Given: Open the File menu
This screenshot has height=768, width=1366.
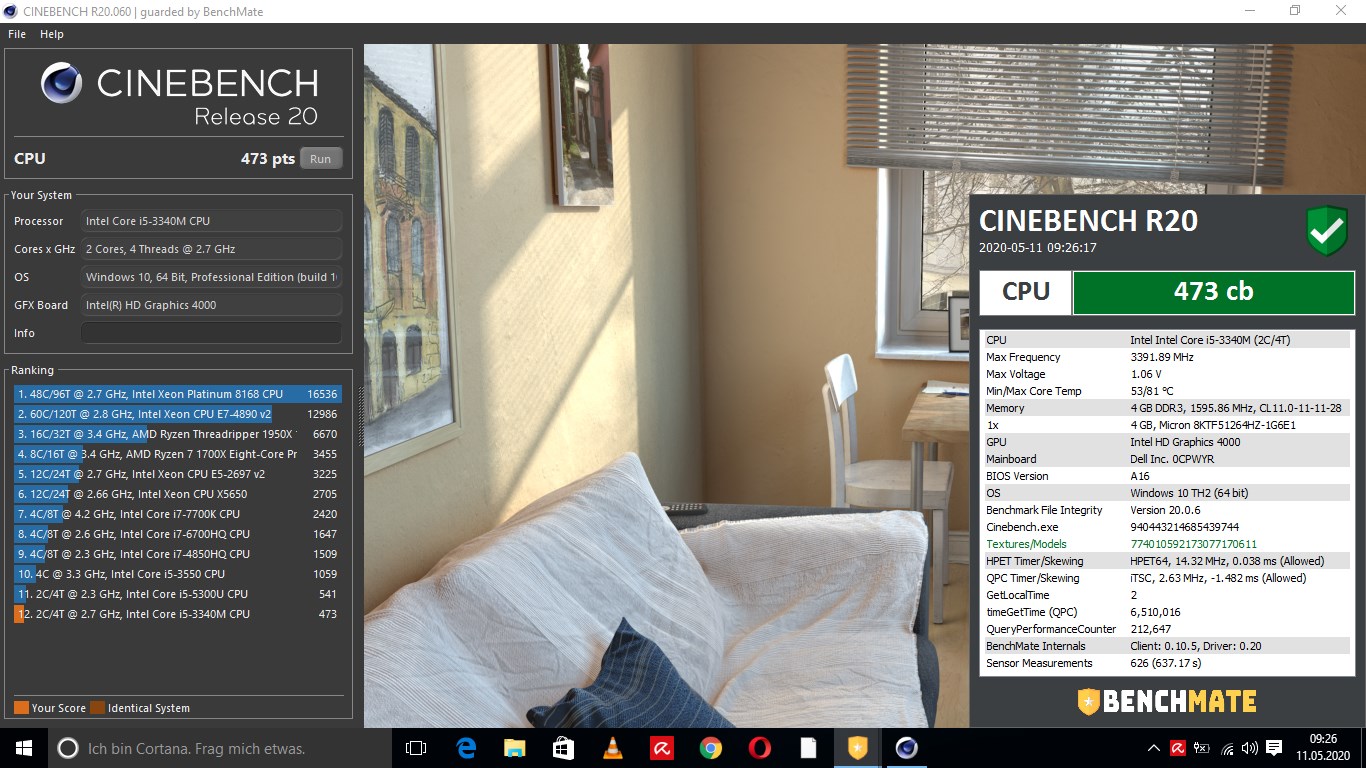Looking at the screenshot, I should (x=17, y=34).
